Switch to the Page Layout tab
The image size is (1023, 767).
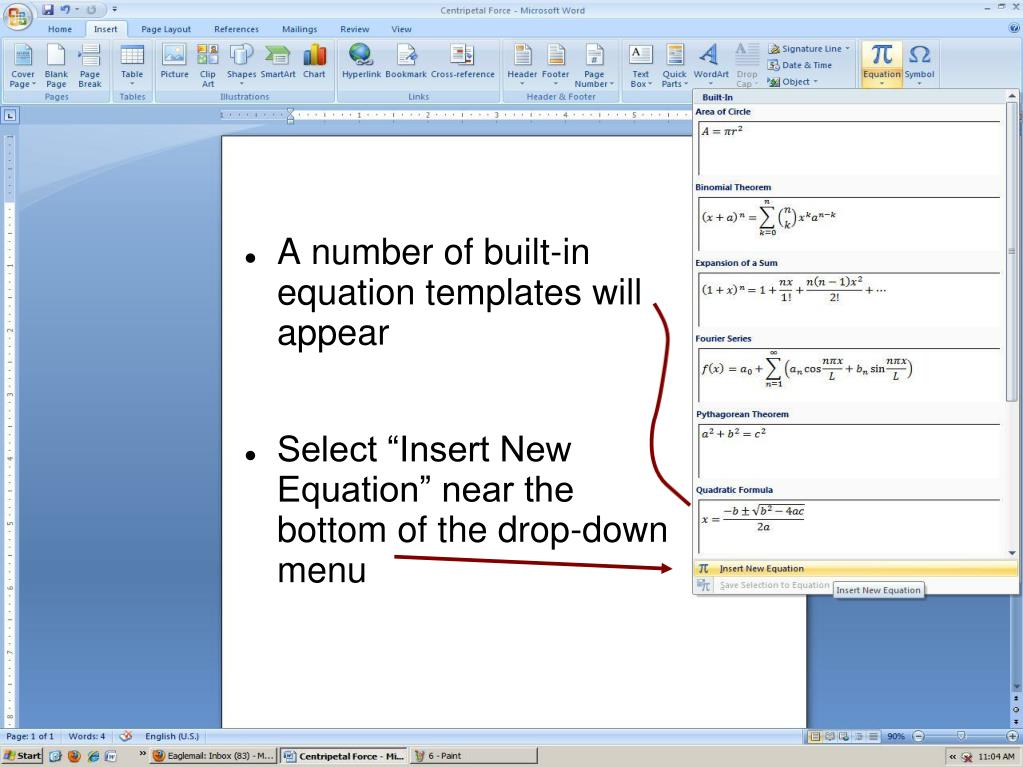click(166, 29)
